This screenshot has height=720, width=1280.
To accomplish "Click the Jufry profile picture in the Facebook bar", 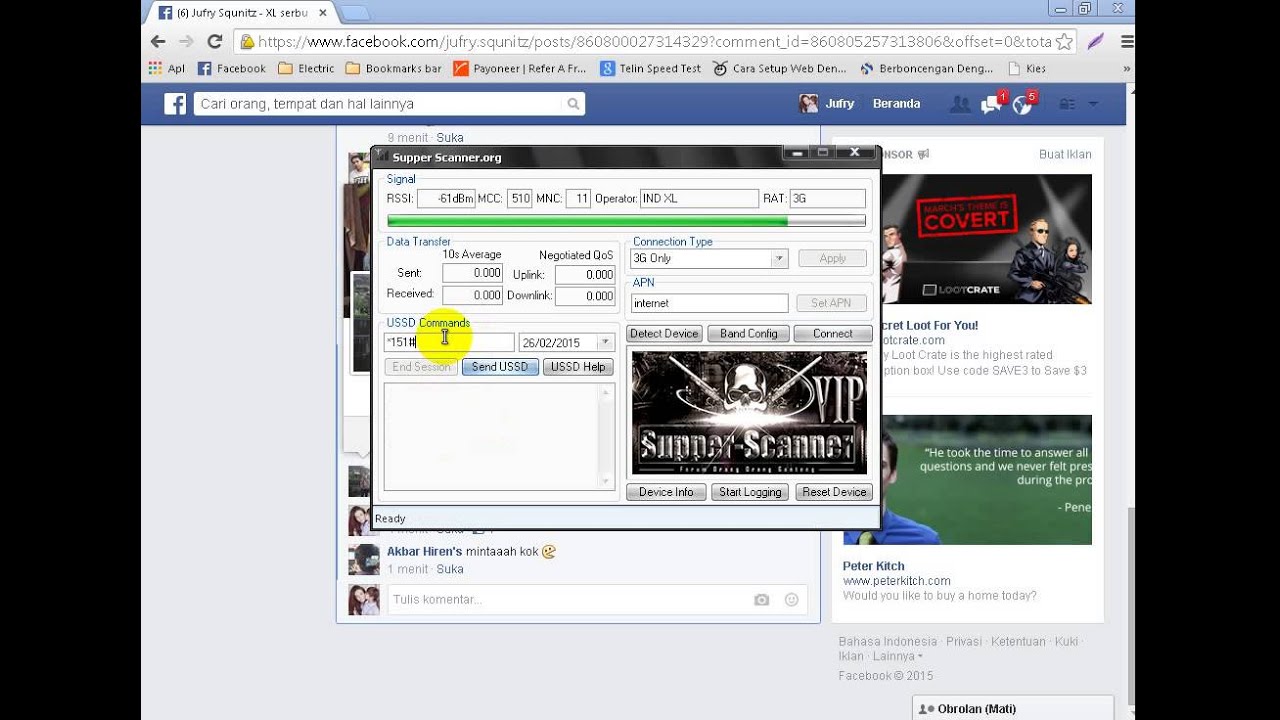I will pyautogui.click(x=809, y=104).
